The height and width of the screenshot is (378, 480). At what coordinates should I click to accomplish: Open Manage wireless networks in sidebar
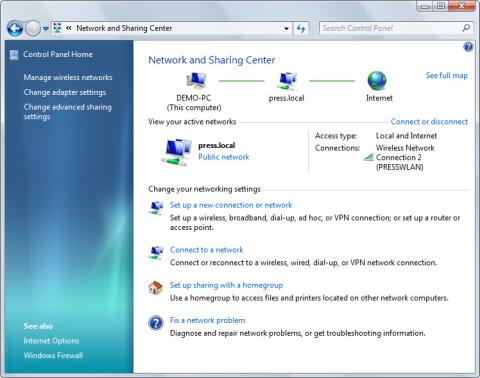[x=68, y=77]
